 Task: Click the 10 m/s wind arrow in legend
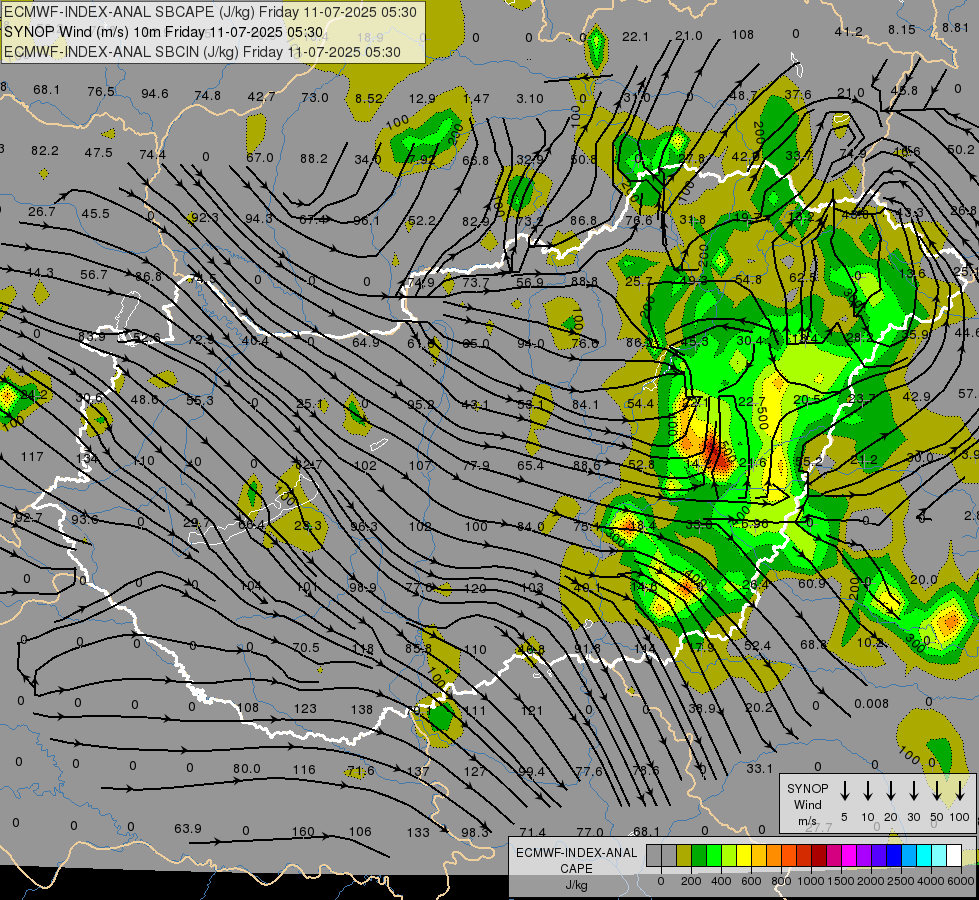(x=868, y=790)
